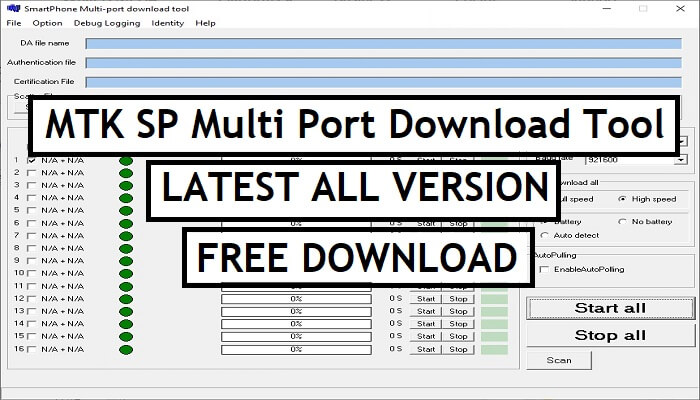Click port 12 green status indicator
This screenshot has width=700, height=400.
[x=126, y=299]
